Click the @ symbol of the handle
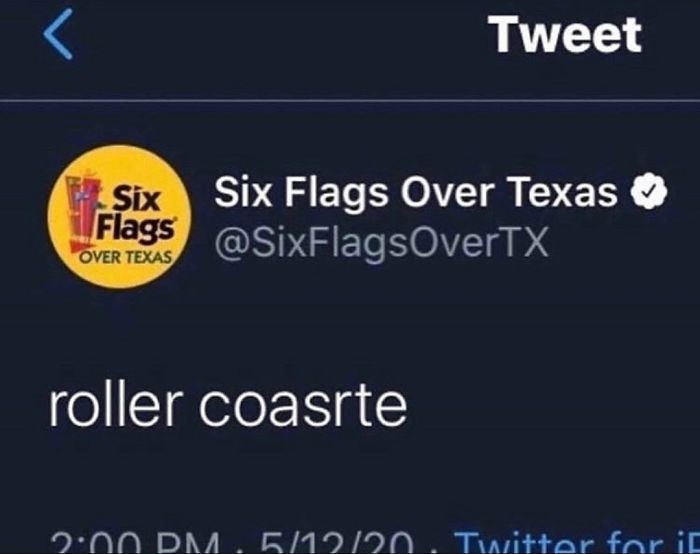 [232, 244]
